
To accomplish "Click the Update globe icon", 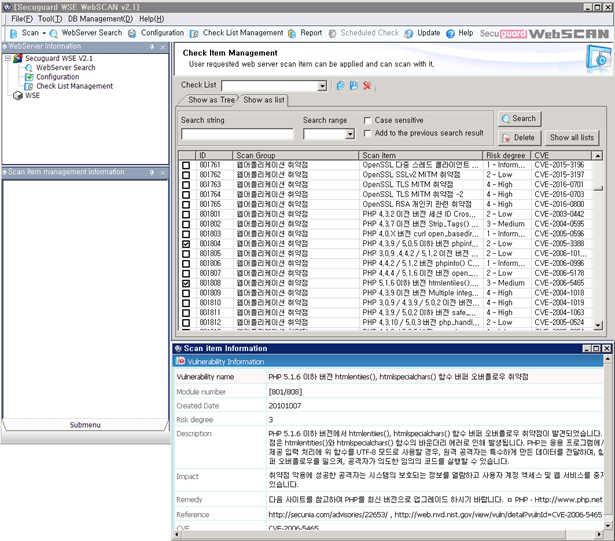I will coord(409,34).
